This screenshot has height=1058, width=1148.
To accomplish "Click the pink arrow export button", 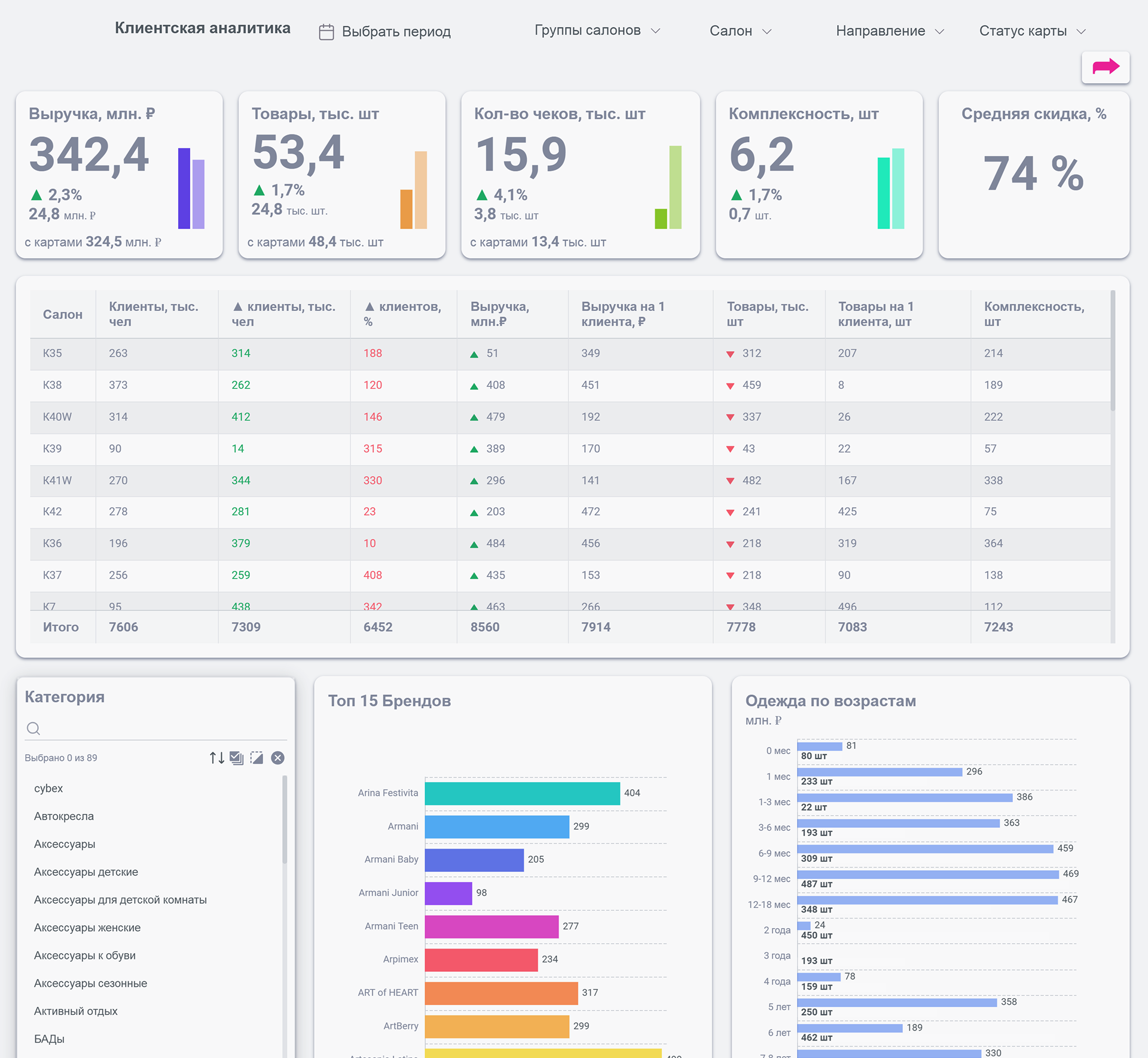I will pos(1105,67).
